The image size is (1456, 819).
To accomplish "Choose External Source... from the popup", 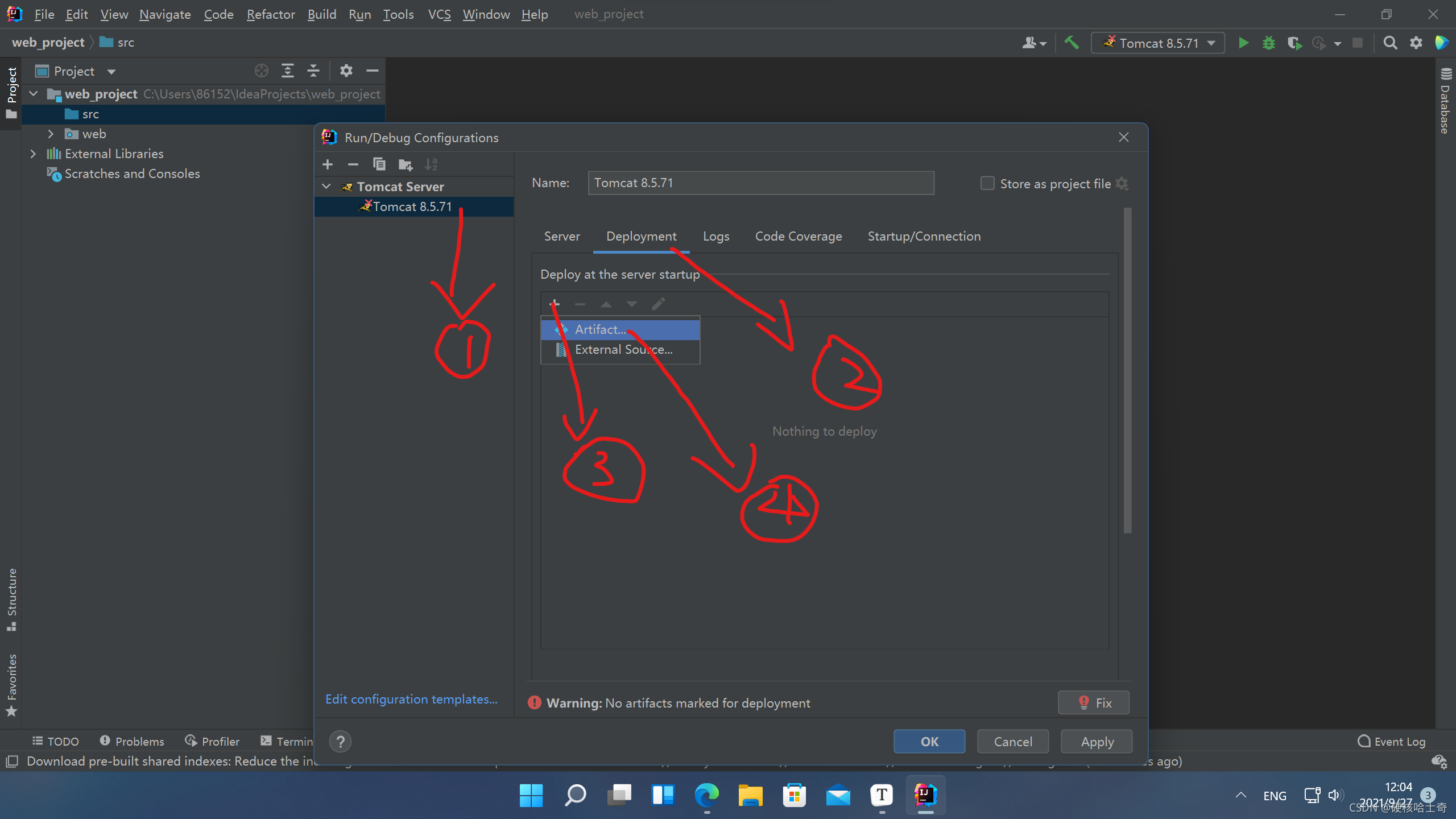I will pyautogui.click(x=621, y=349).
